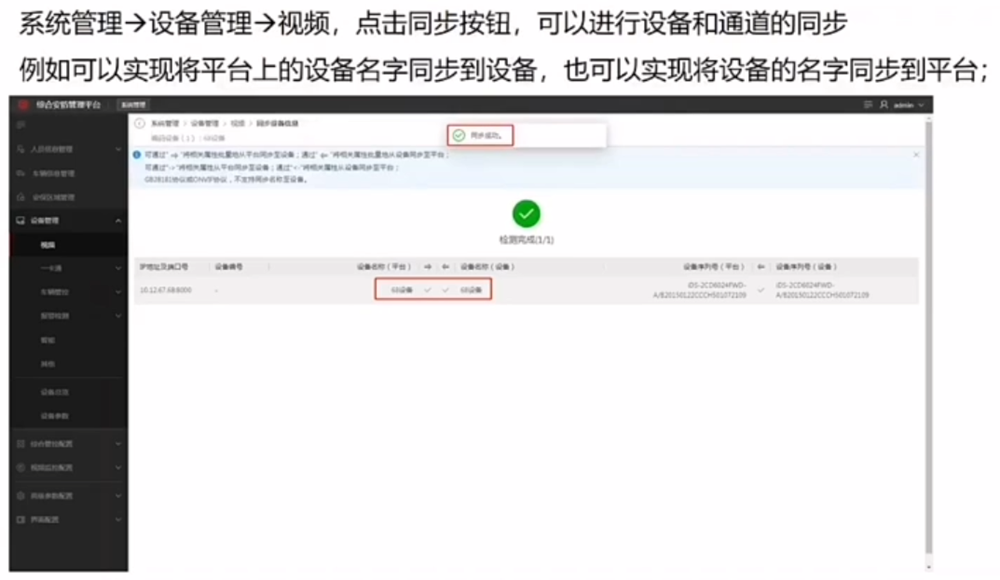
Task: Click the 同步成功 check icon in toast
Action: 459,135
